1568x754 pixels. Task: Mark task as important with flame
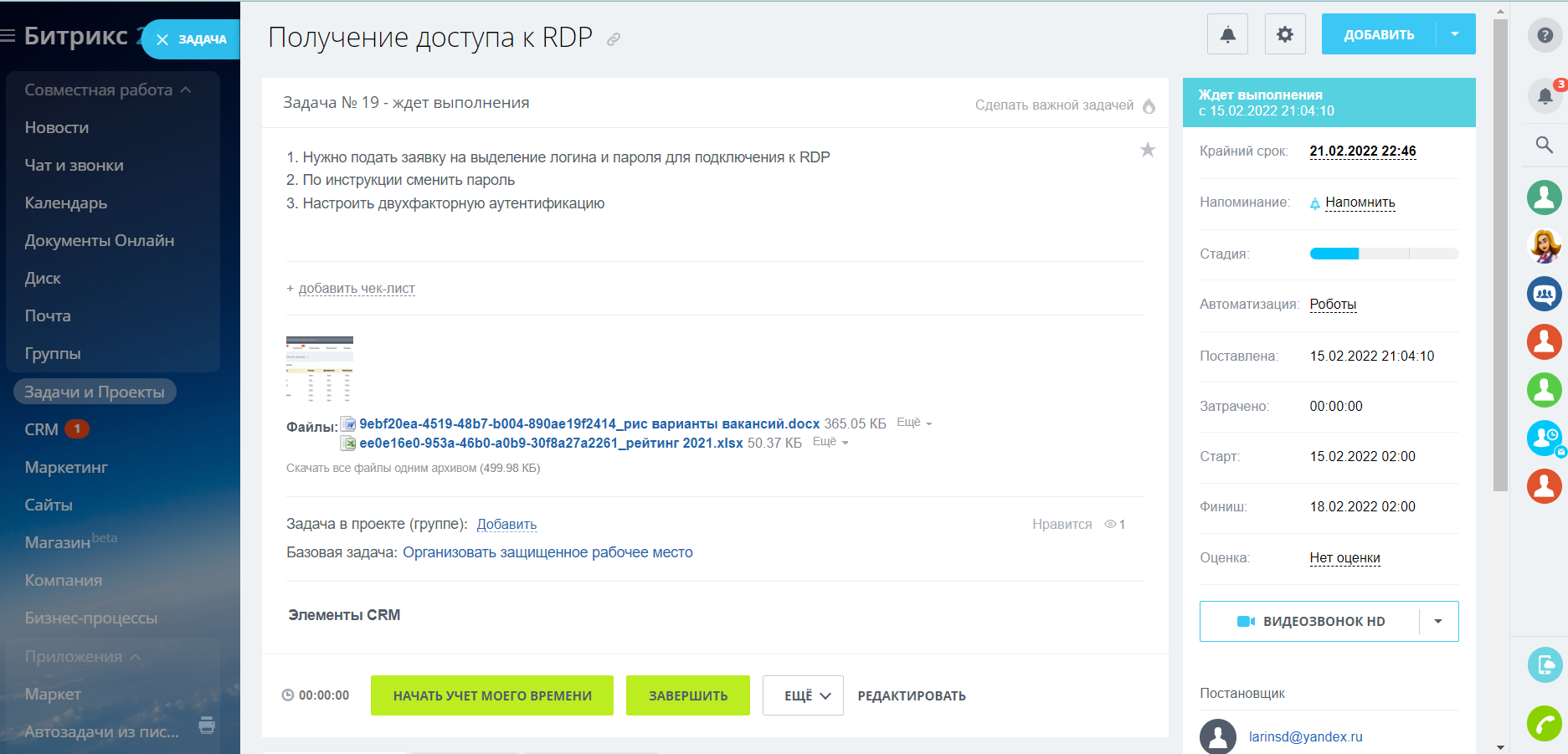point(1149,105)
